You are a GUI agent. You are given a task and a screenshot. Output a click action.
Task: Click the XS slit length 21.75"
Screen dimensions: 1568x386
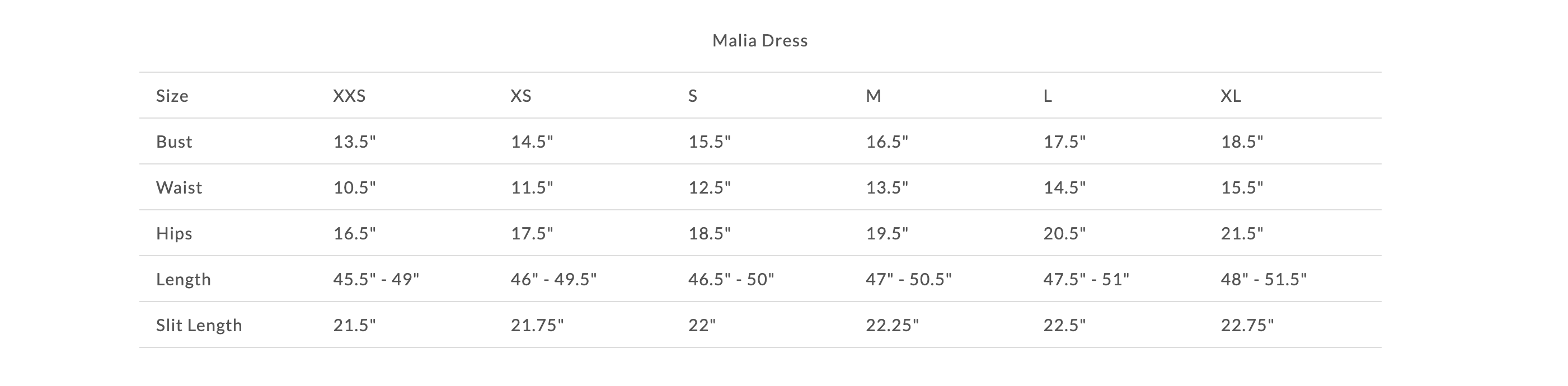coord(537,325)
